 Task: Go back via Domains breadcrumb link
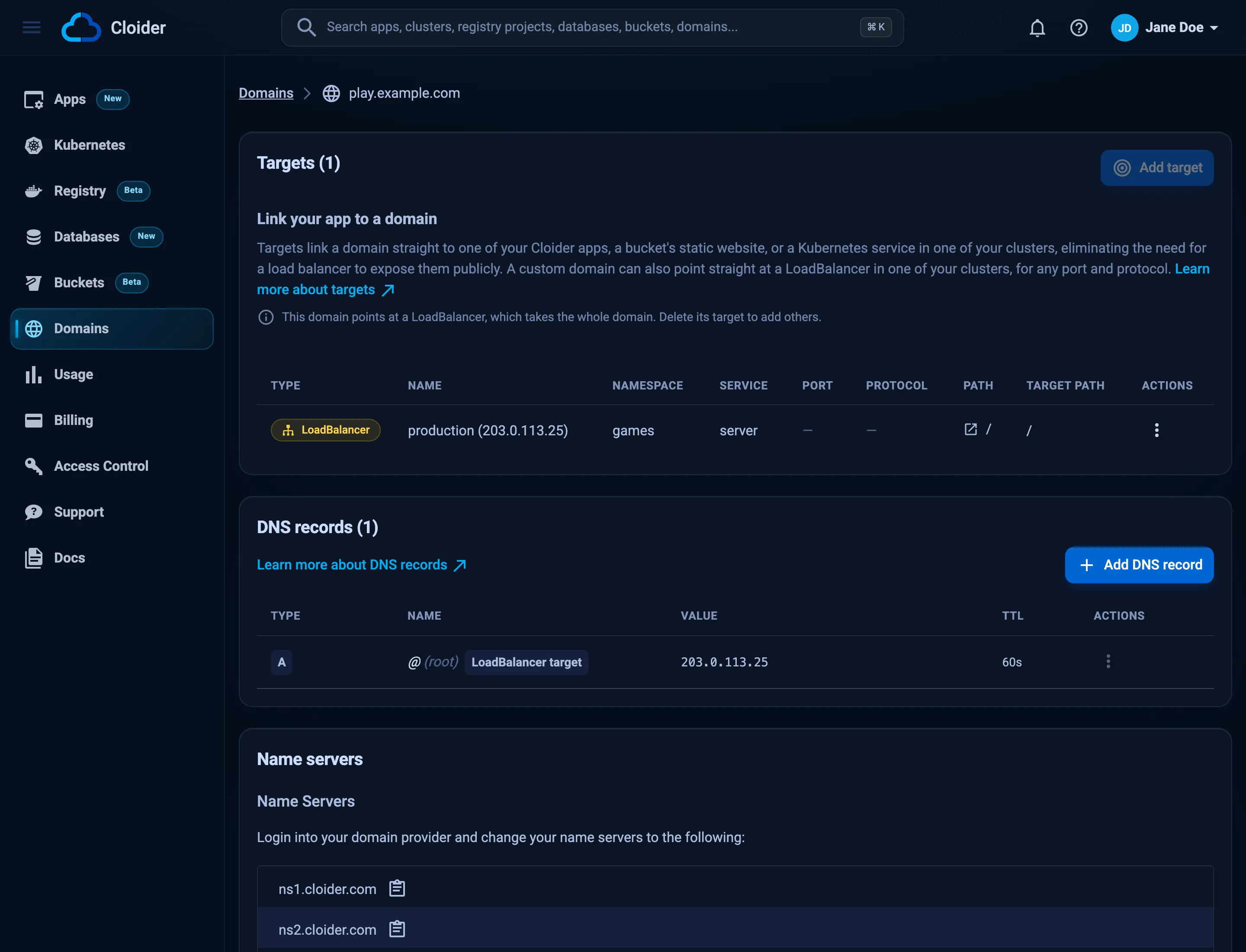pos(266,93)
